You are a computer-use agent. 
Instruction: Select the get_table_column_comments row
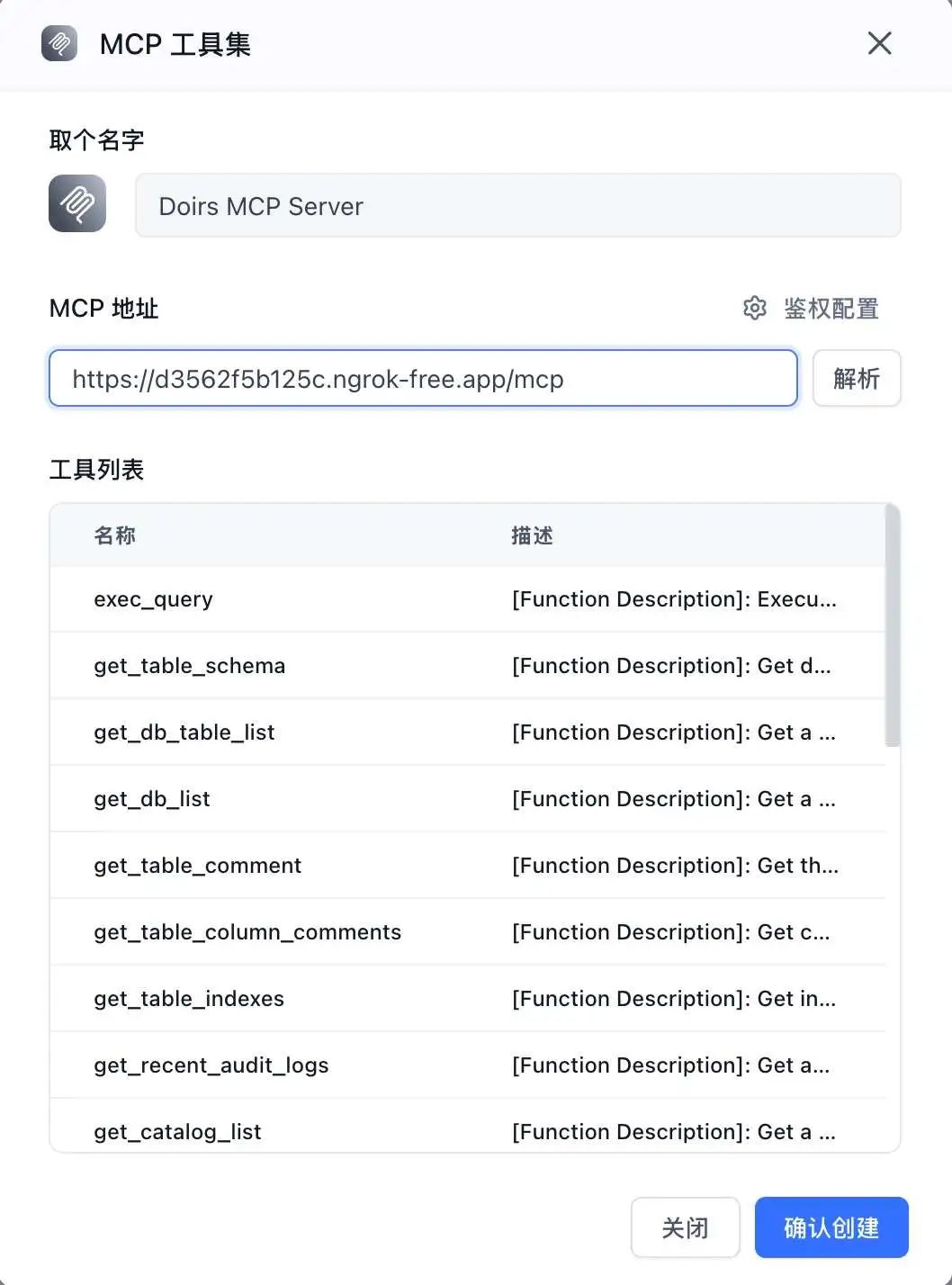click(x=468, y=932)
